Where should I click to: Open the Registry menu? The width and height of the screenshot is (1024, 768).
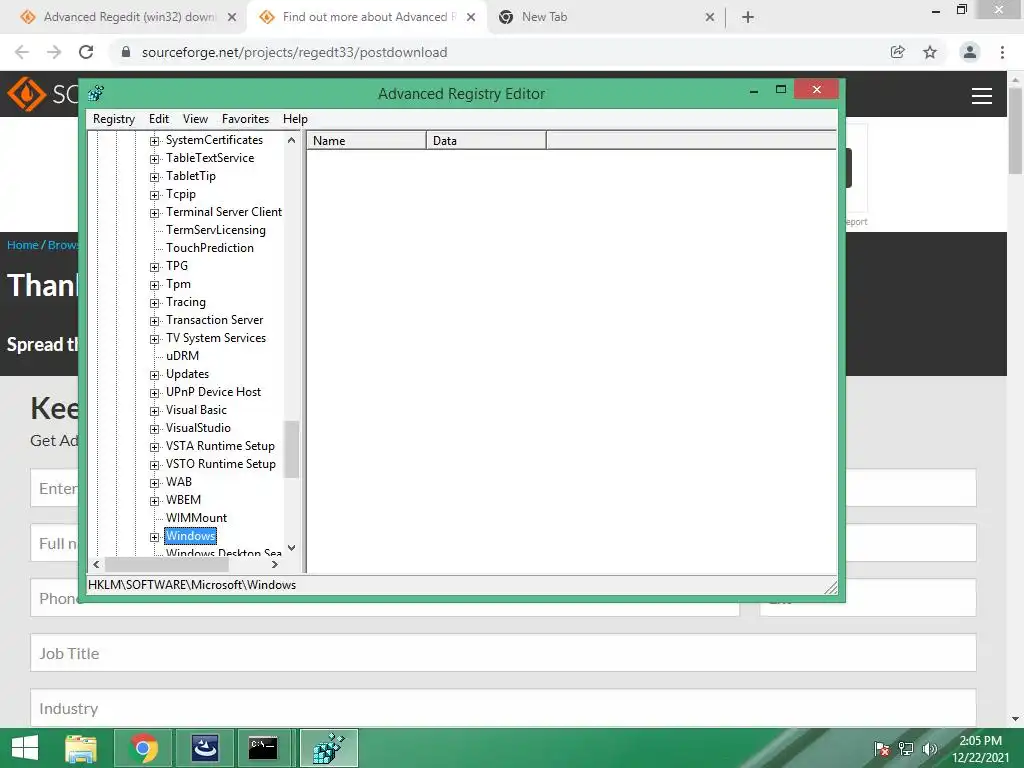coord(114,119)
